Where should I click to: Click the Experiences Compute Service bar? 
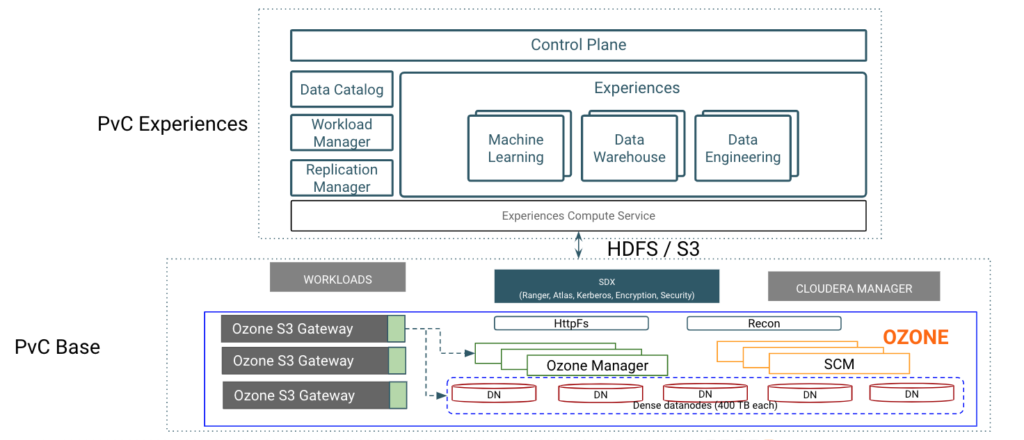tap(578, 215)
